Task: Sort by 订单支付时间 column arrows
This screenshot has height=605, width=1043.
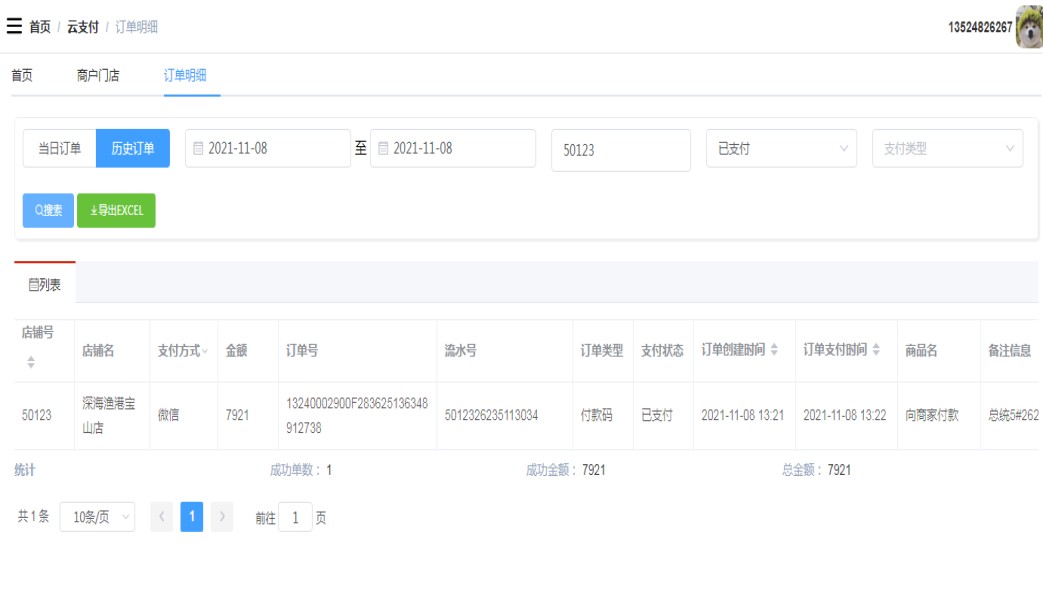Action: pos(877,350)
